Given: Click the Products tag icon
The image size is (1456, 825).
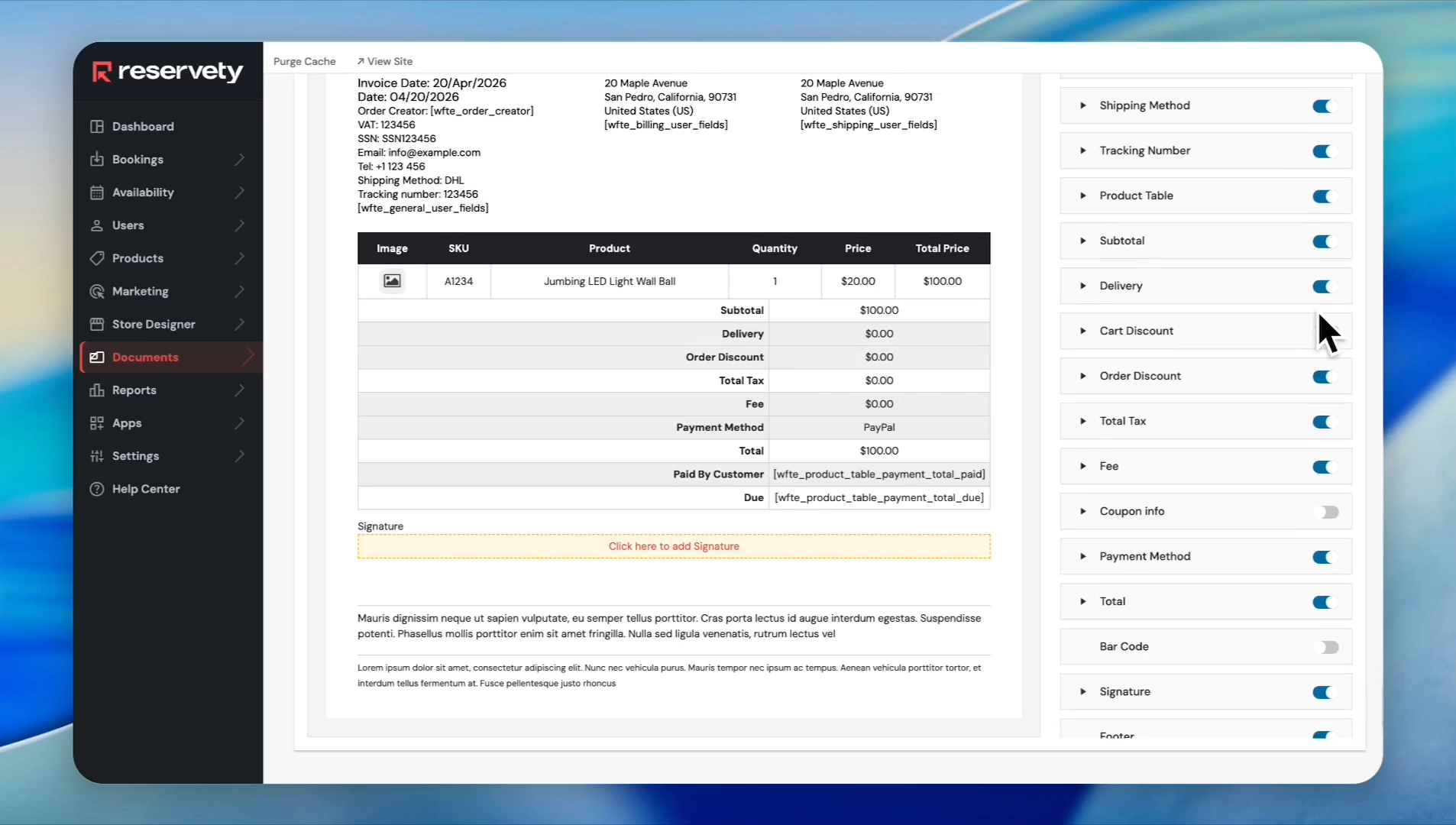Looking at the screenshot, I should [x=97, y=258].
